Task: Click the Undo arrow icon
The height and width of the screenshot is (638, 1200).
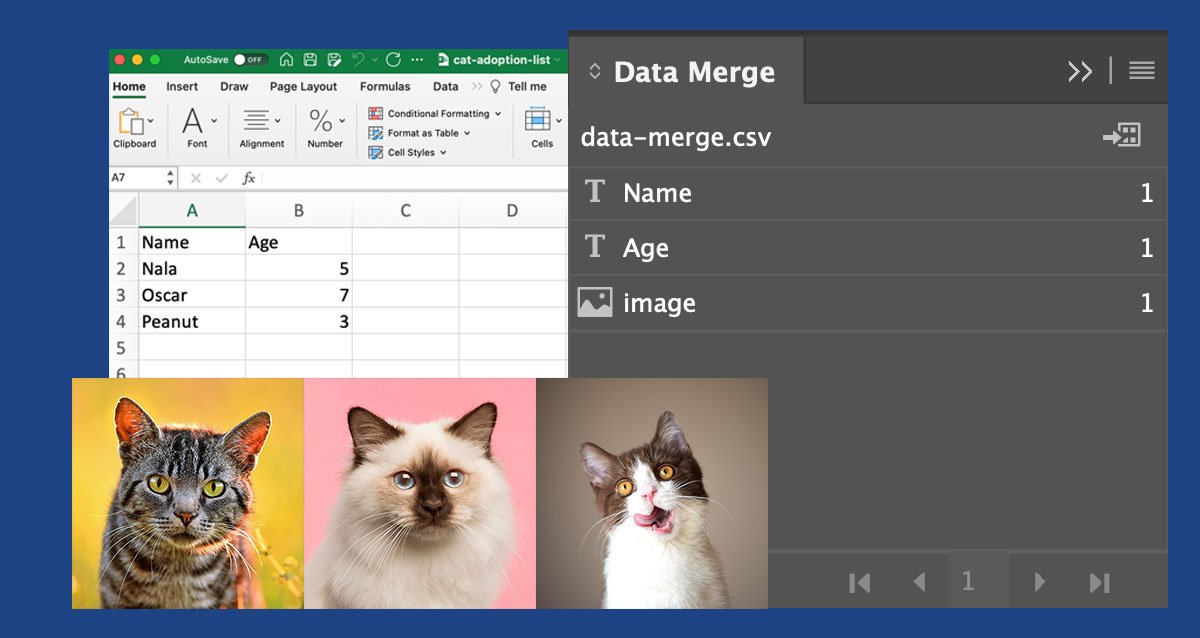Action: pos(358,60)
